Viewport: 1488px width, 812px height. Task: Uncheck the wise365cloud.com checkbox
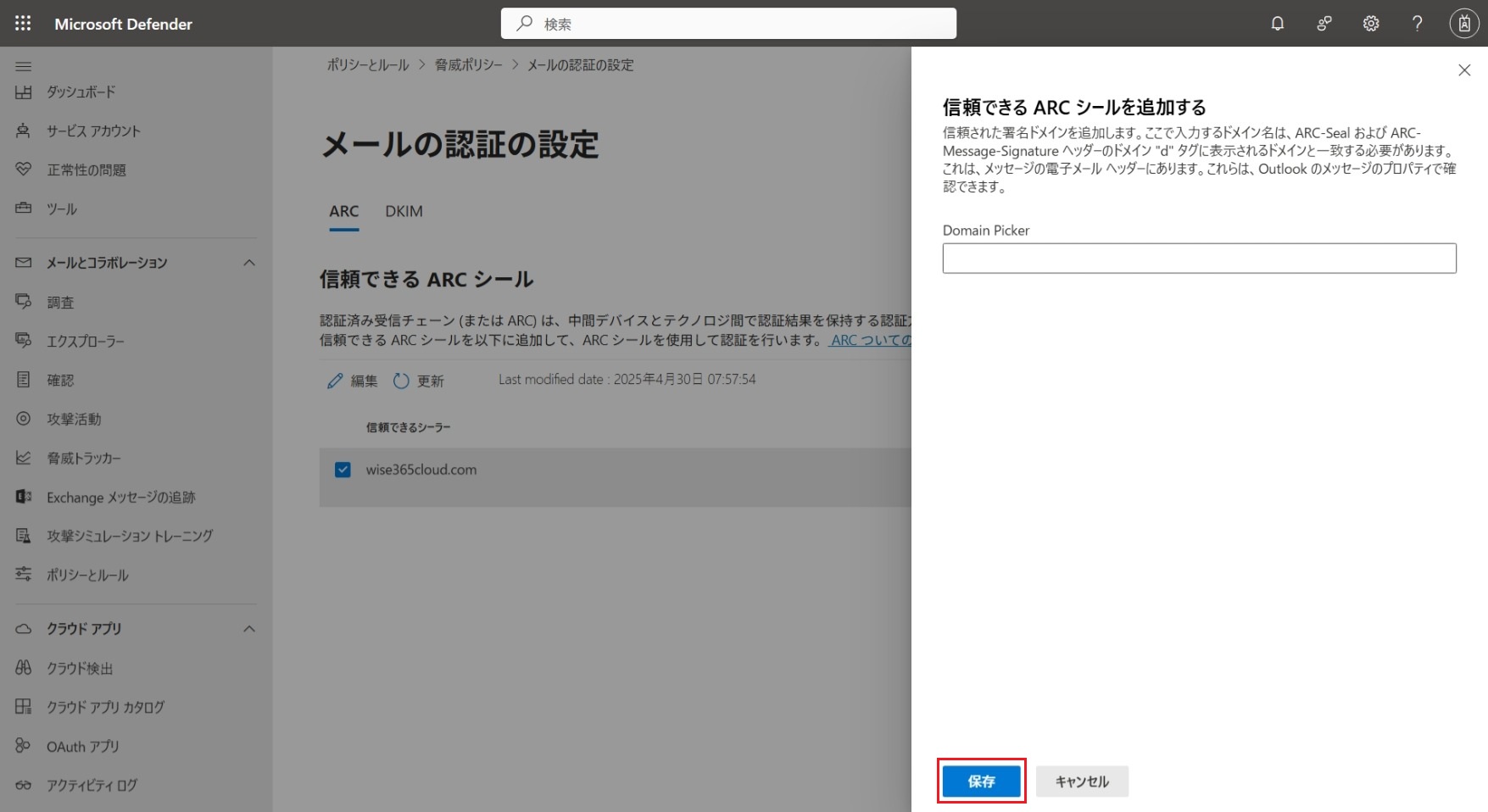click(x=343, y=470)
